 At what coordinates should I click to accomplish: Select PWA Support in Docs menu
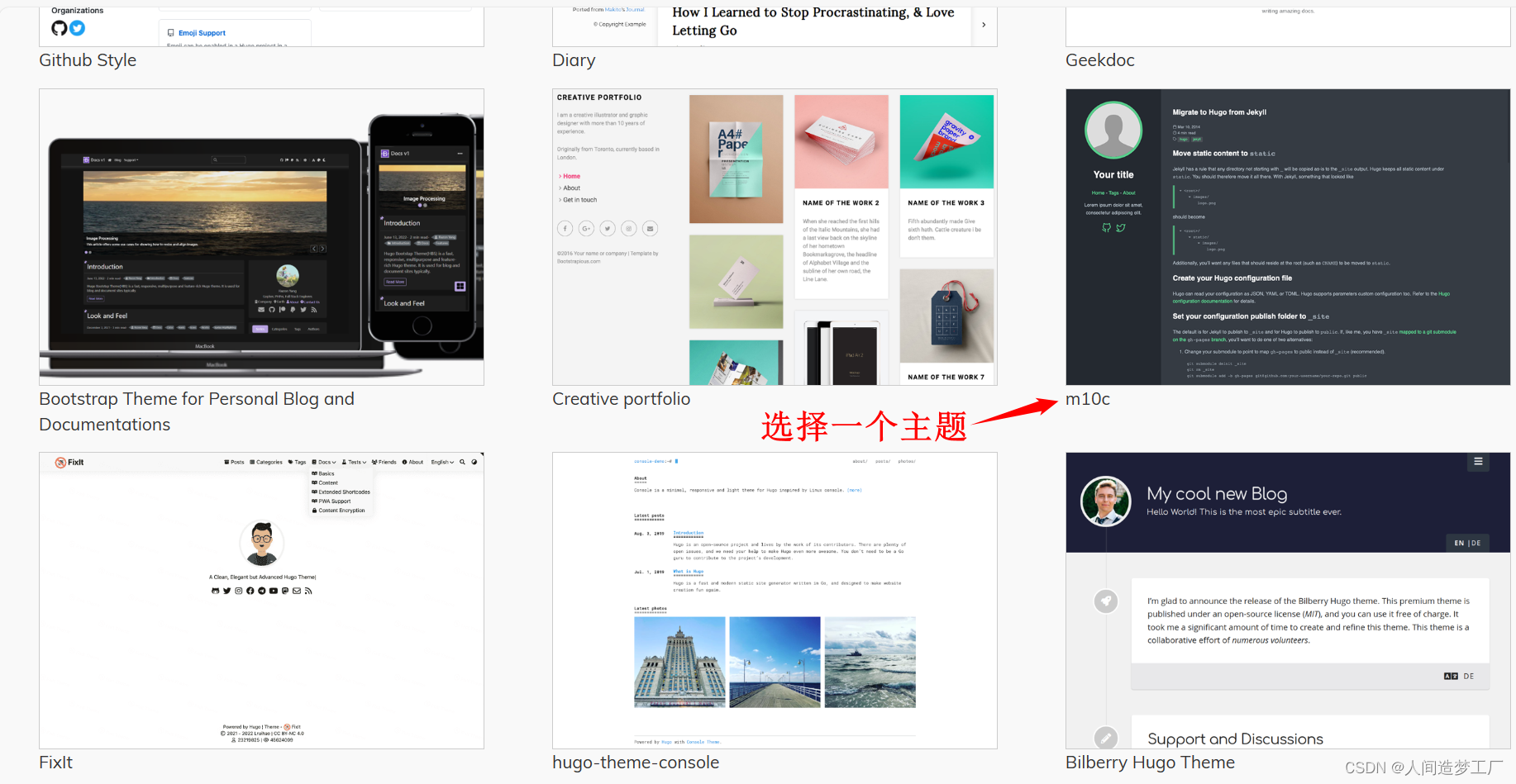point(331,501)
